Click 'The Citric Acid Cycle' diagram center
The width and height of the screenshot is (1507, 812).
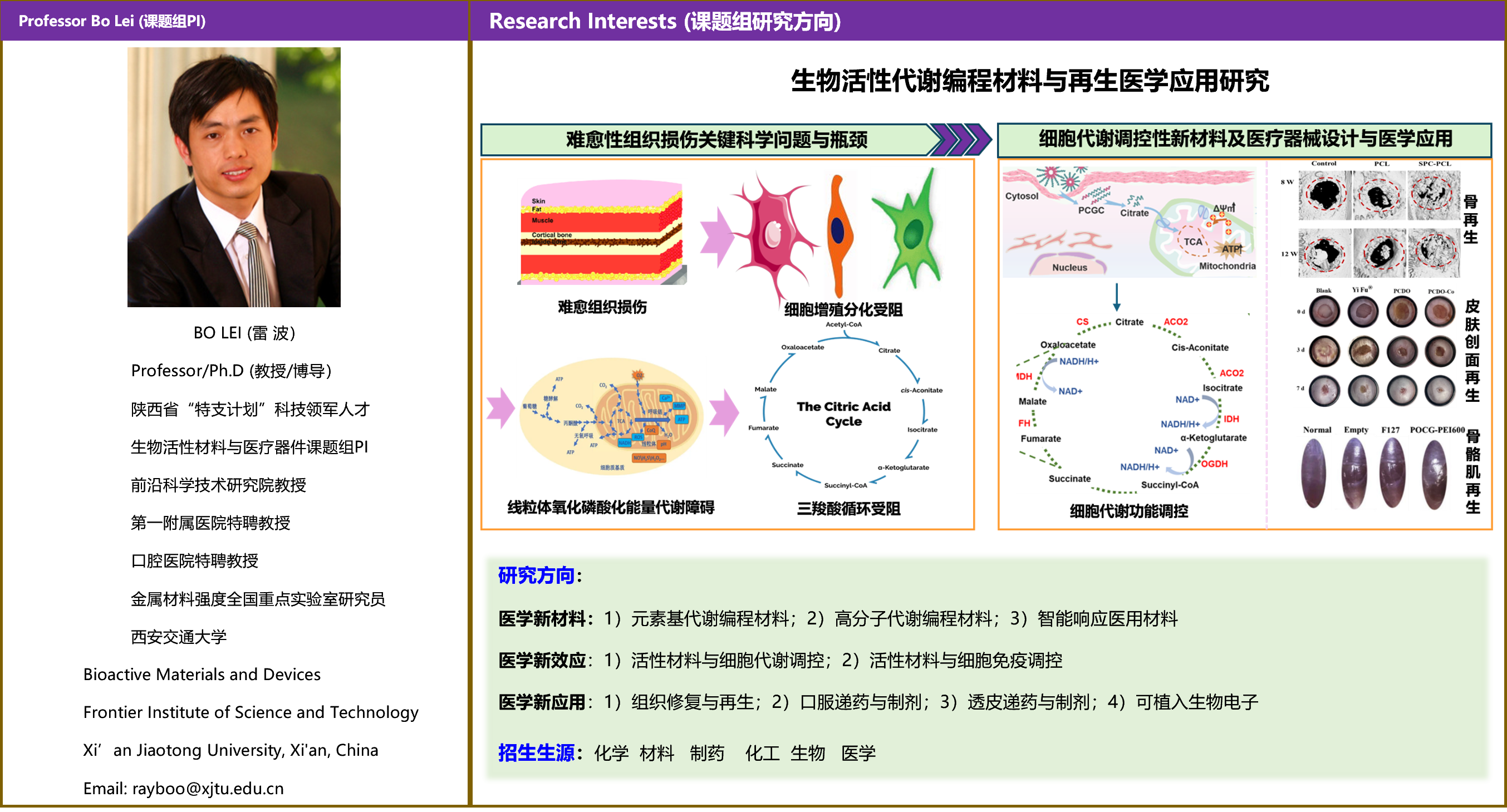point(843,414)
